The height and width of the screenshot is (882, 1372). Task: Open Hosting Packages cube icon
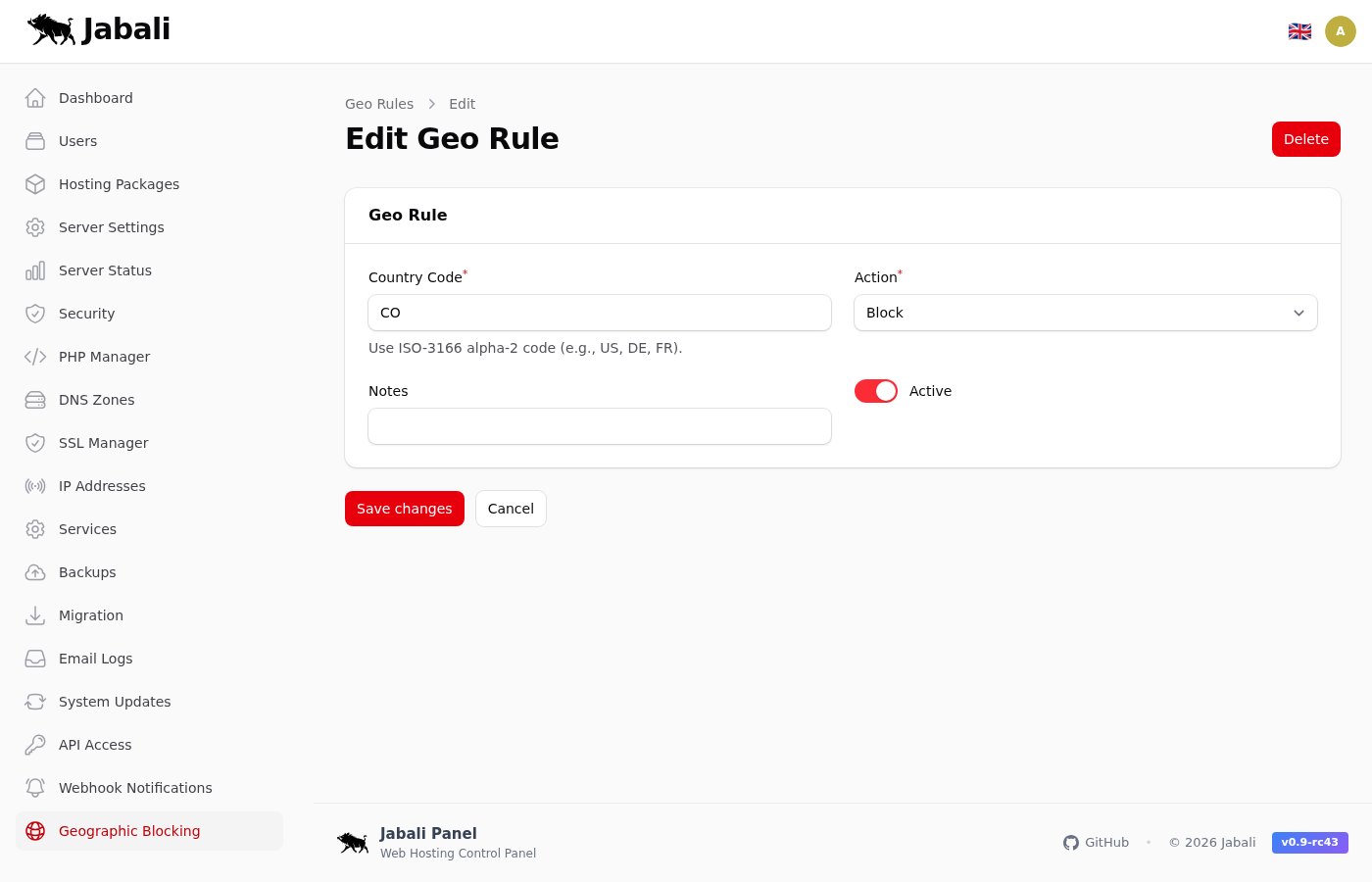coord(35,184)
